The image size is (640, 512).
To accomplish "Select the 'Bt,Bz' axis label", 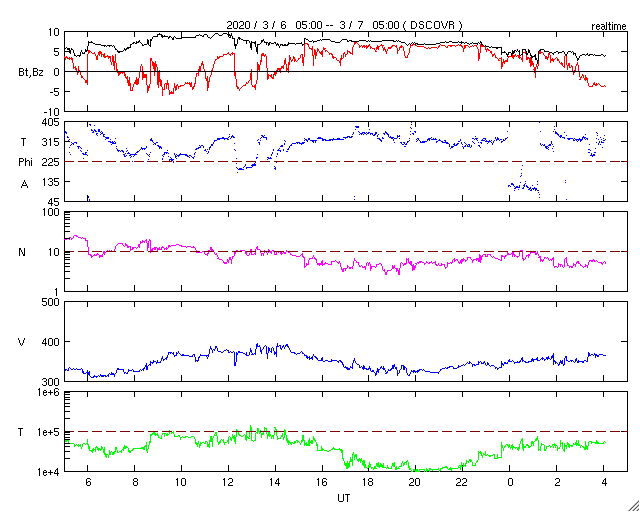I will [x=31, y=74].
